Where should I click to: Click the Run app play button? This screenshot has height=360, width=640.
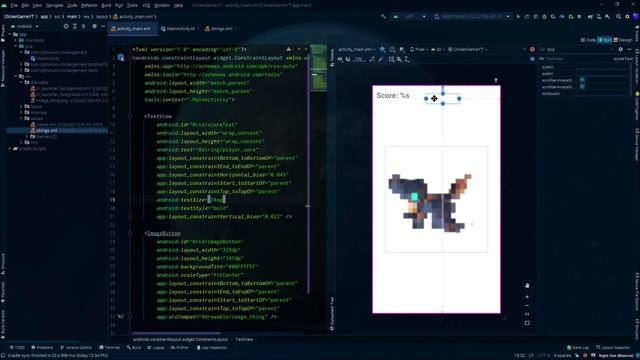coord(518,17)
